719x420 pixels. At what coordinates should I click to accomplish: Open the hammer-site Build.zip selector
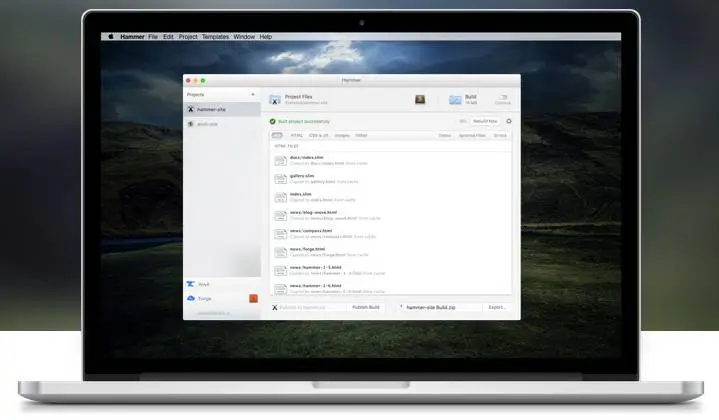click(439, 307)
